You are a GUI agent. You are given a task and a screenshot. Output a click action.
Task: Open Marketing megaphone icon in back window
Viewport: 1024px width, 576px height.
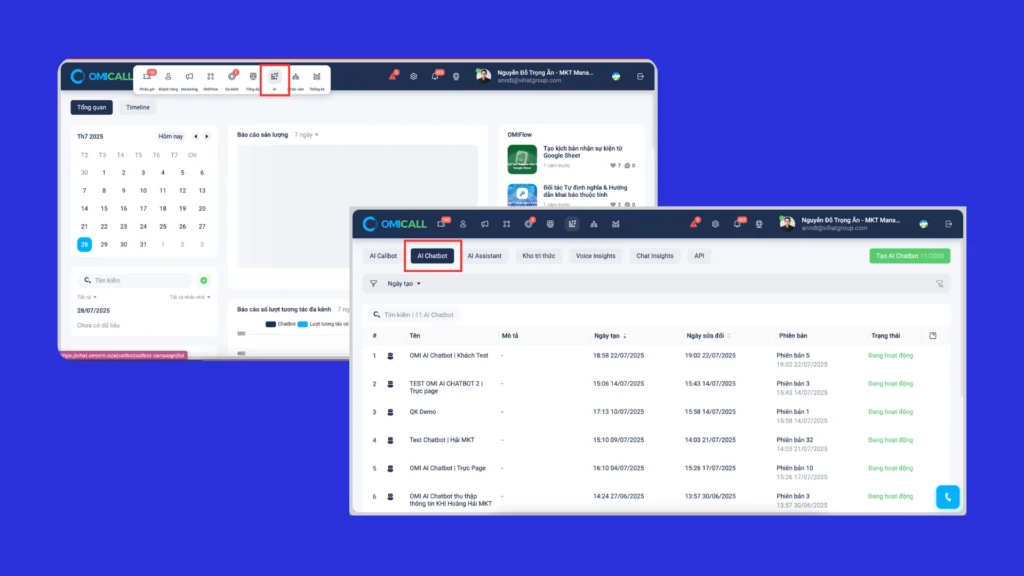pos(189,79)
